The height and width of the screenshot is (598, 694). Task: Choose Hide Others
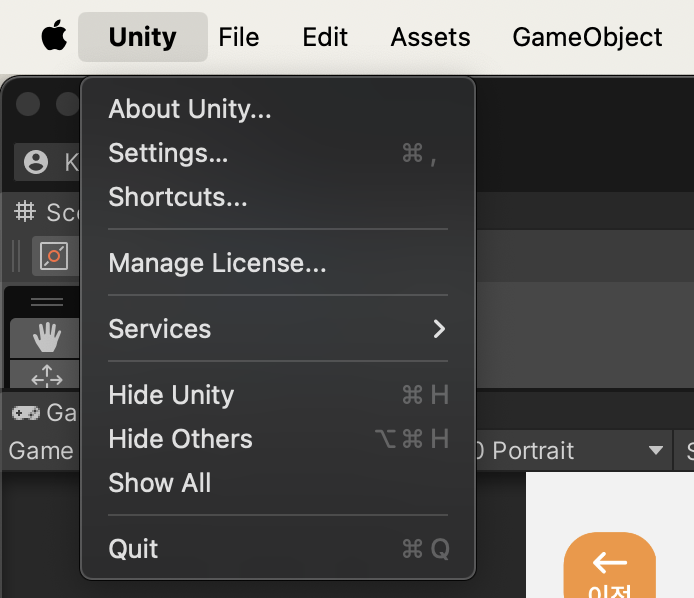[x=278, y=439]
